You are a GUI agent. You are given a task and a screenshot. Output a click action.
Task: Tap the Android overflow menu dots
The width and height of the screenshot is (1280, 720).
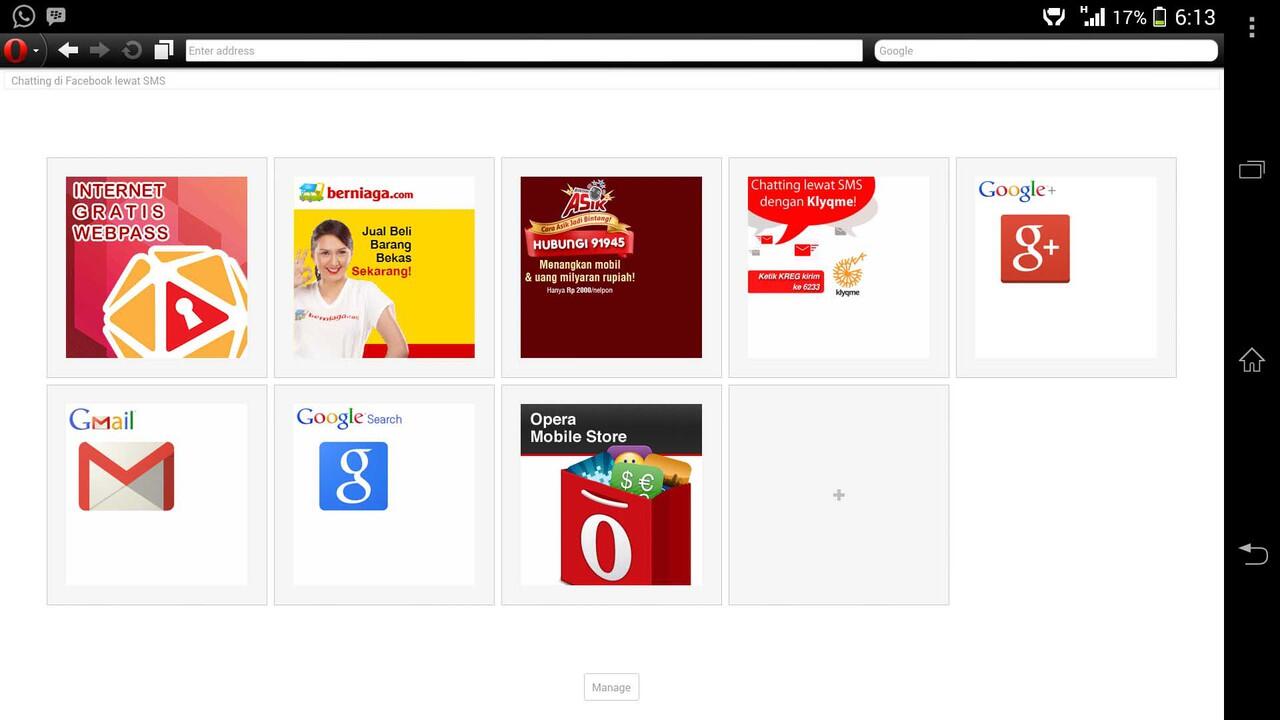click(x=1252, y=26)
